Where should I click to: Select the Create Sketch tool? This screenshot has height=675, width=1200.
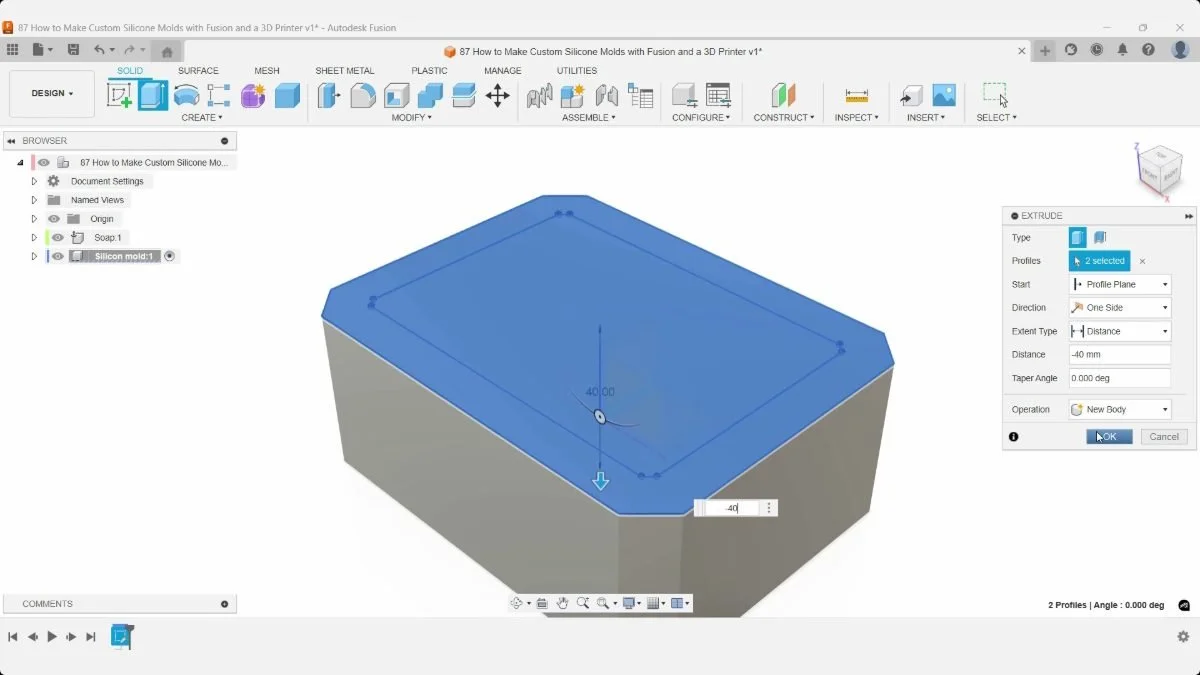point(119,95)
